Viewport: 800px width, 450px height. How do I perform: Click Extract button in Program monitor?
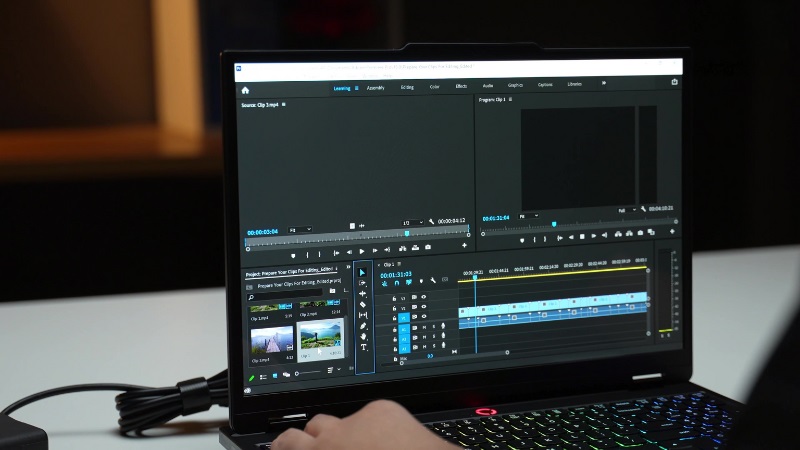point(629,233)
